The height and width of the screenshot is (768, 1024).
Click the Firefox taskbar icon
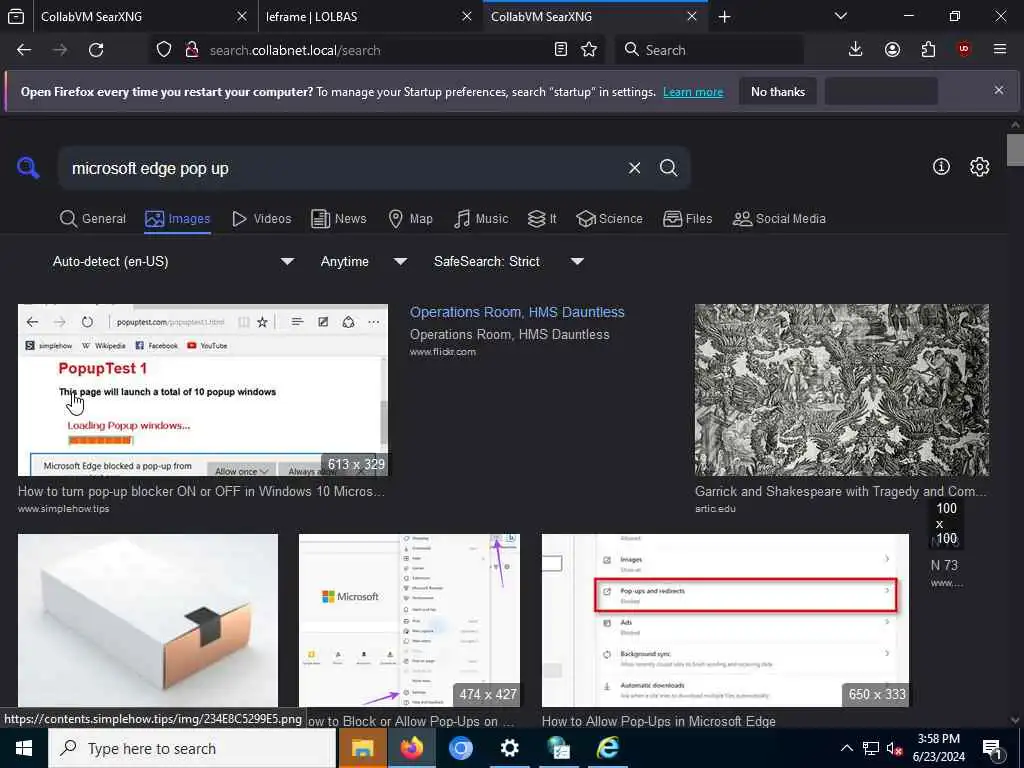pos(411,748)
